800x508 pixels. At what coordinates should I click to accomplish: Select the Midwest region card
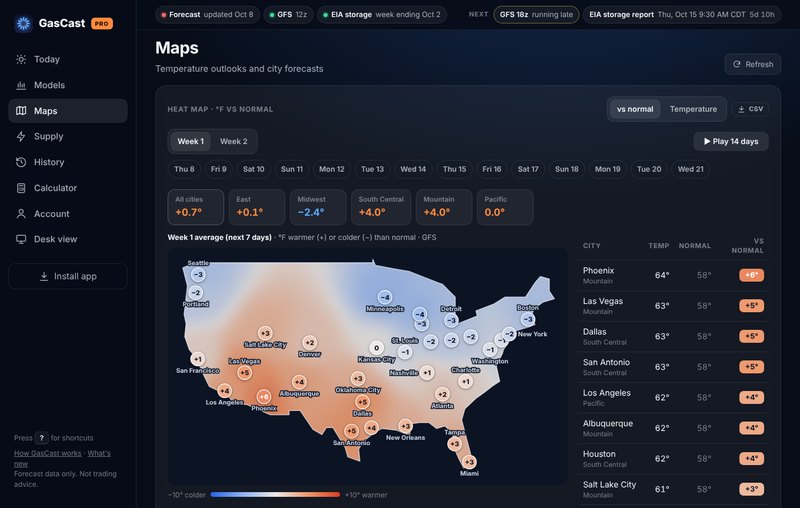(318, 207)
